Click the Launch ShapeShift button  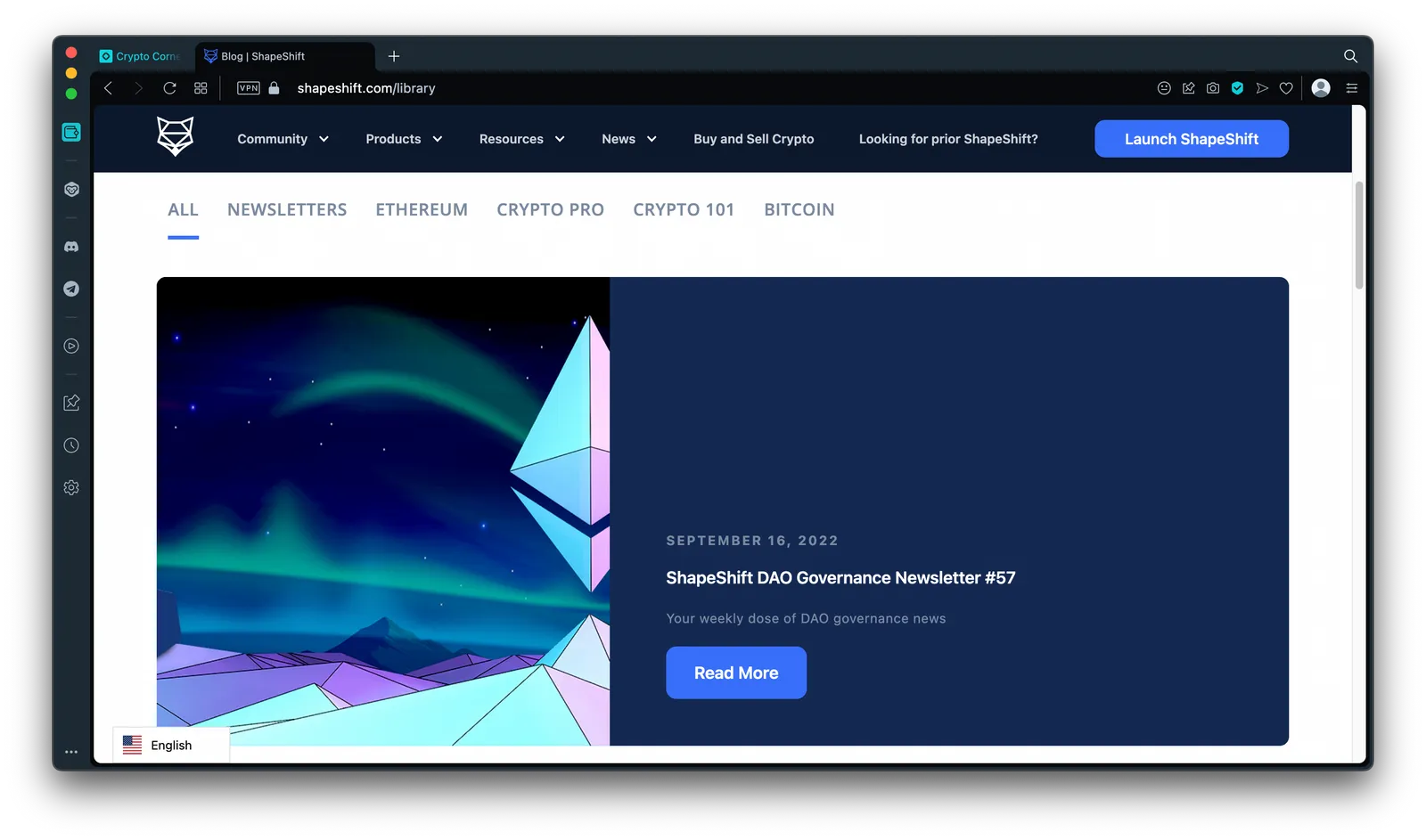click(x=1192, y=139)
